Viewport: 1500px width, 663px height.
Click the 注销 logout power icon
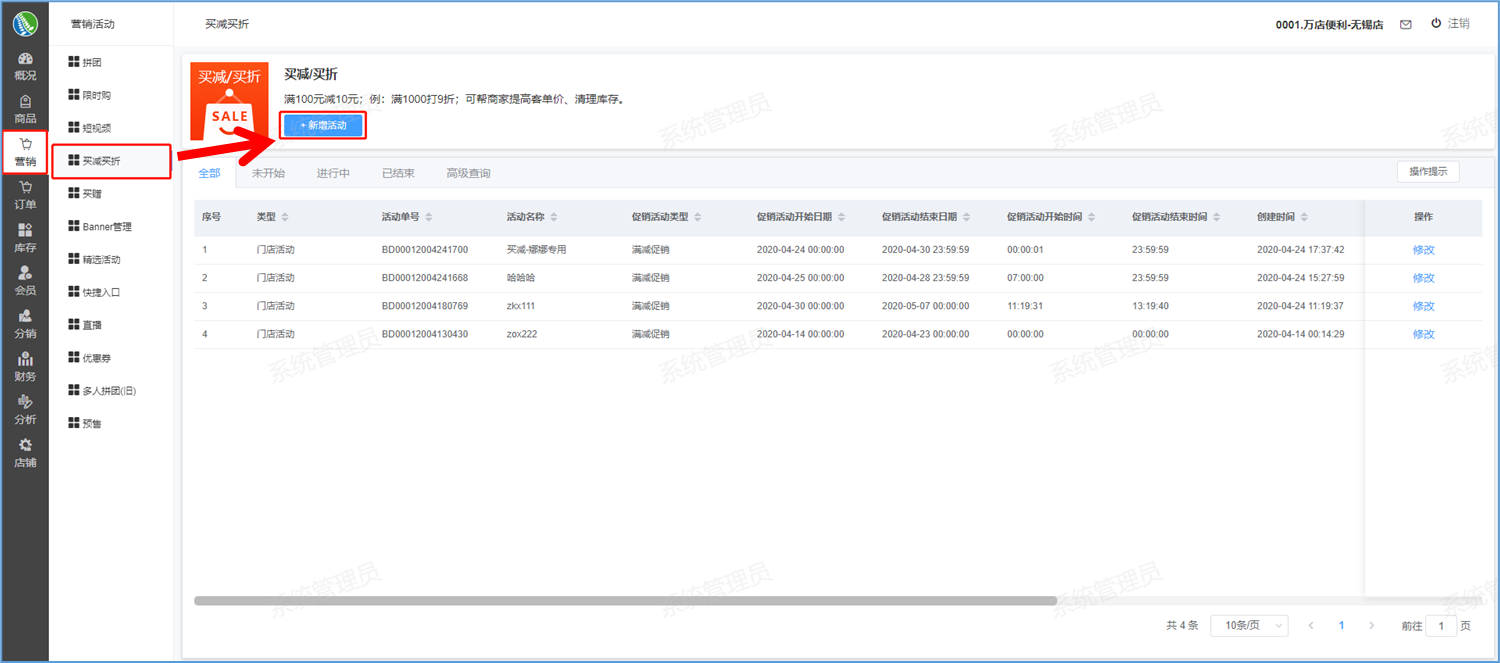click(1436, 23)
